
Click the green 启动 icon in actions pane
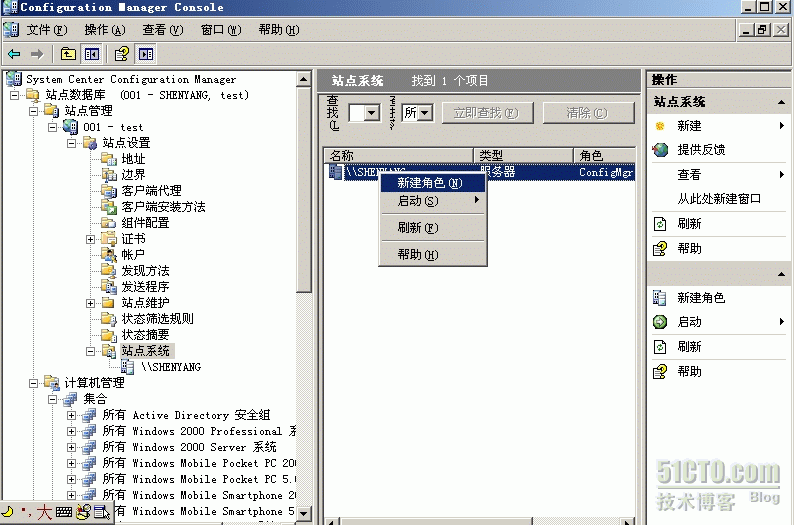click(x=660, y=322)
